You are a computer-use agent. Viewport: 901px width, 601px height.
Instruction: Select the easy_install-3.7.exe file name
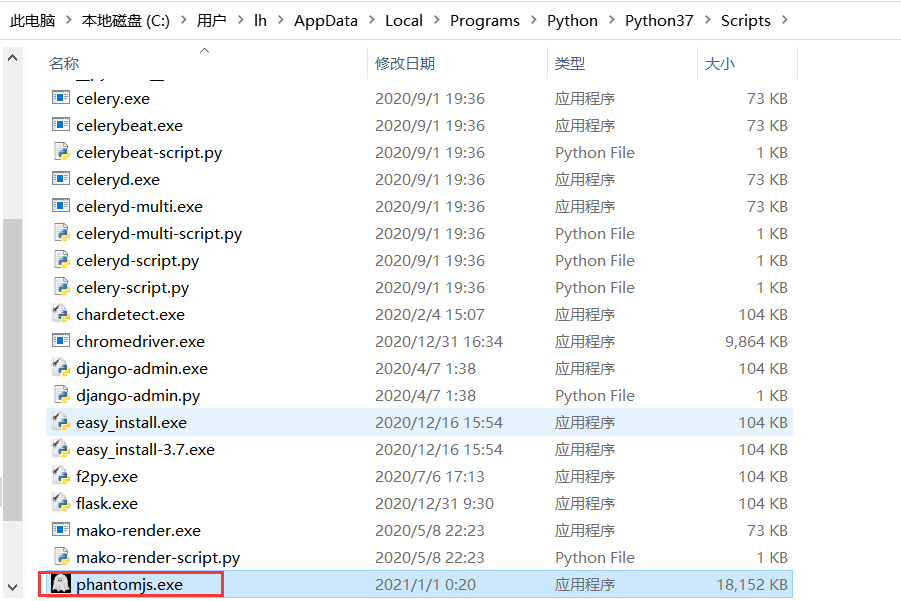point(145,449)
